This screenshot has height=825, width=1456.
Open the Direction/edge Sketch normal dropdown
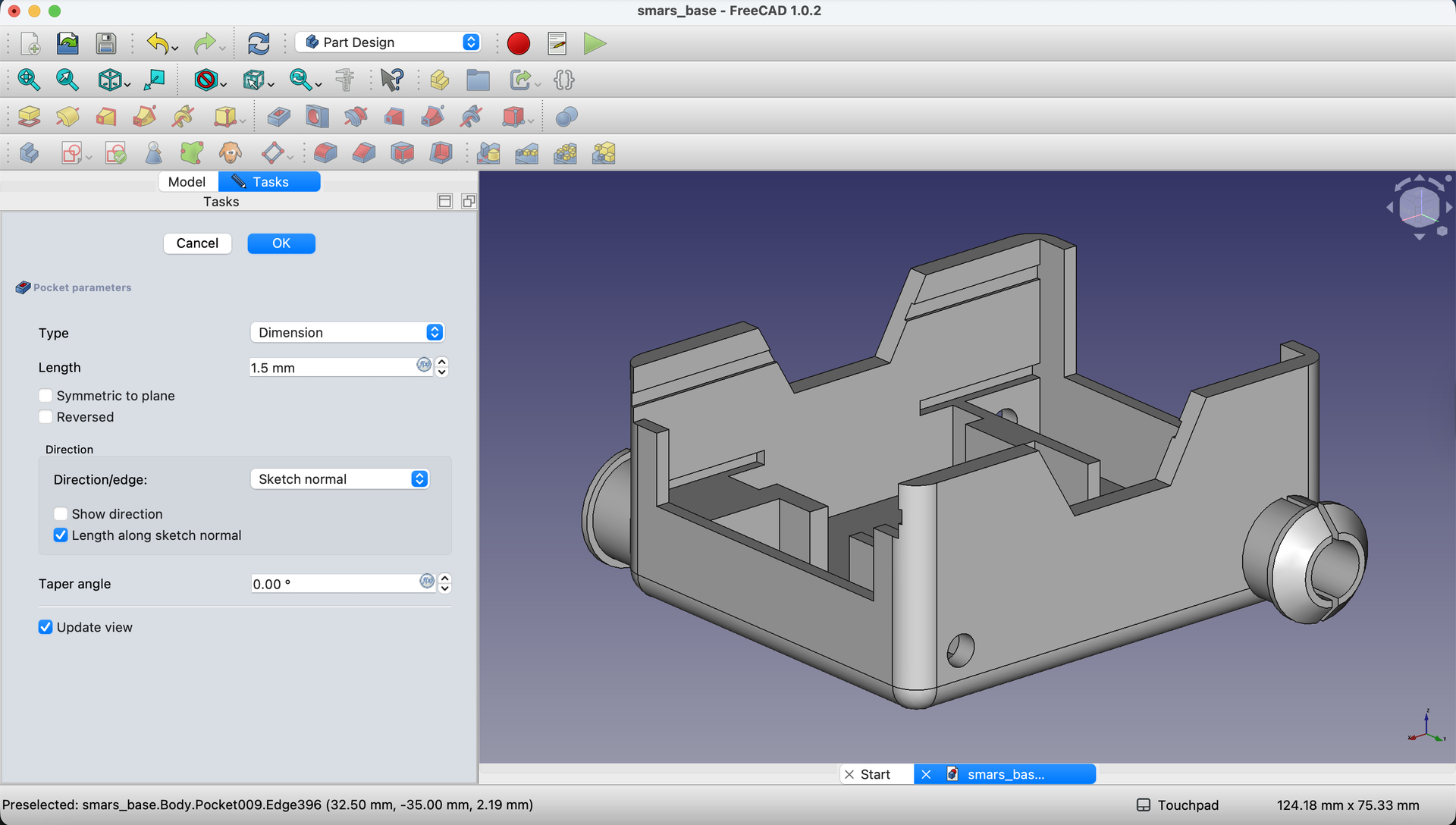pyautogui.click(x=340, y=479)
